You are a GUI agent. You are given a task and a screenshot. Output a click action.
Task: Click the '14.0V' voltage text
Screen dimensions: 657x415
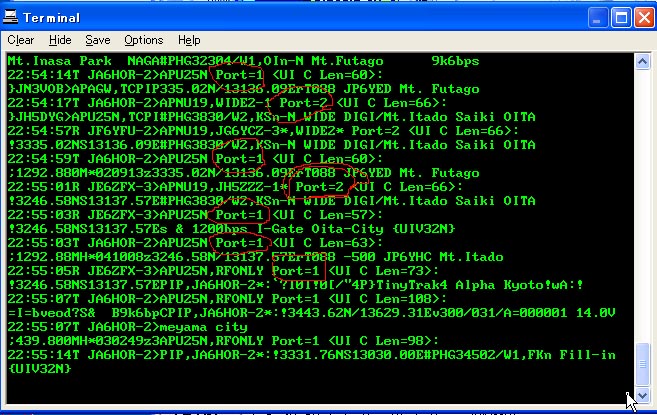click(x=595, y=313)
